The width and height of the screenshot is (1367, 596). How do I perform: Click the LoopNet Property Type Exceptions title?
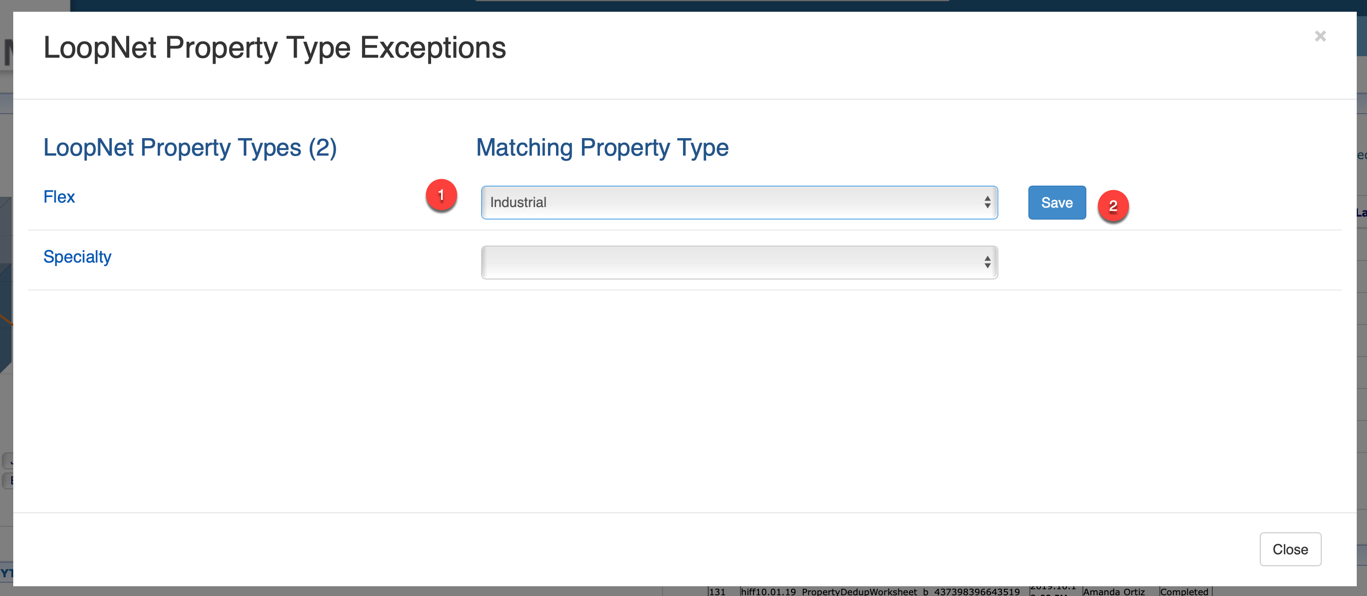(274, 48)
